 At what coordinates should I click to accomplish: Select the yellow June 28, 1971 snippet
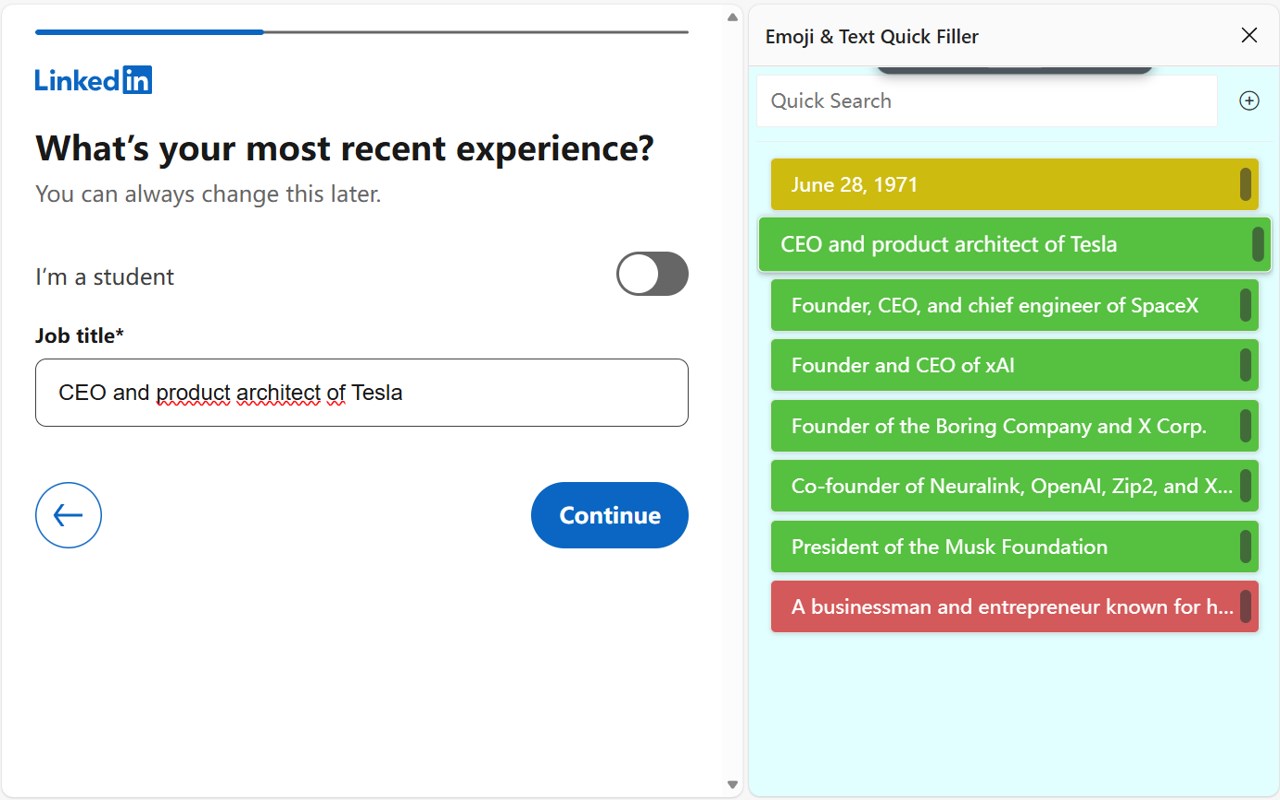coord(1000,185)
